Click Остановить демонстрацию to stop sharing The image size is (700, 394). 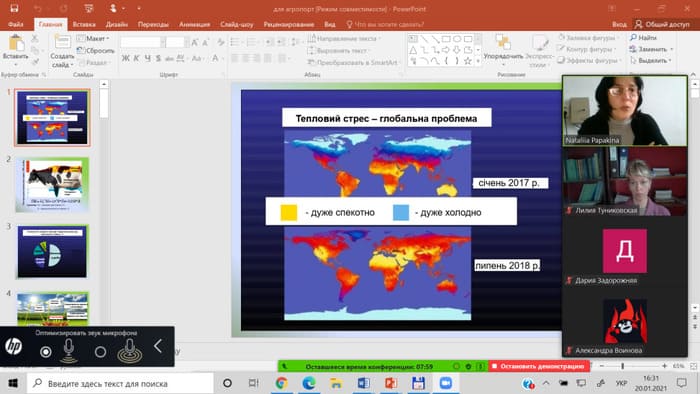coord(539,366)
